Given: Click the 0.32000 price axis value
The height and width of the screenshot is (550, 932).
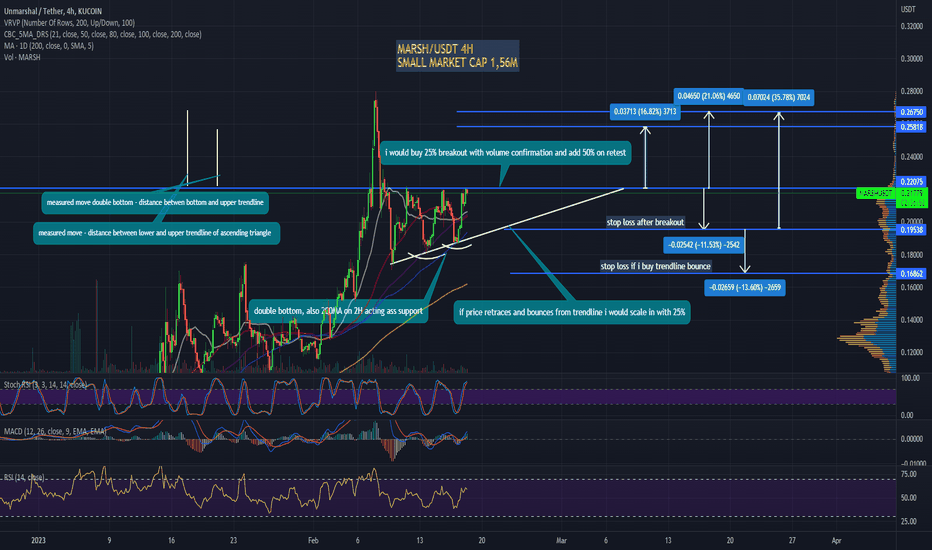Looking at the screenshot, I should tap(912, 27).
